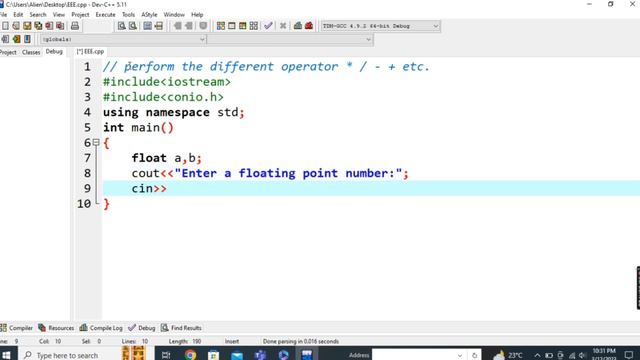640x360 pixels.
Task: Click the Windows Start button
Action: (x=7, y=355)
